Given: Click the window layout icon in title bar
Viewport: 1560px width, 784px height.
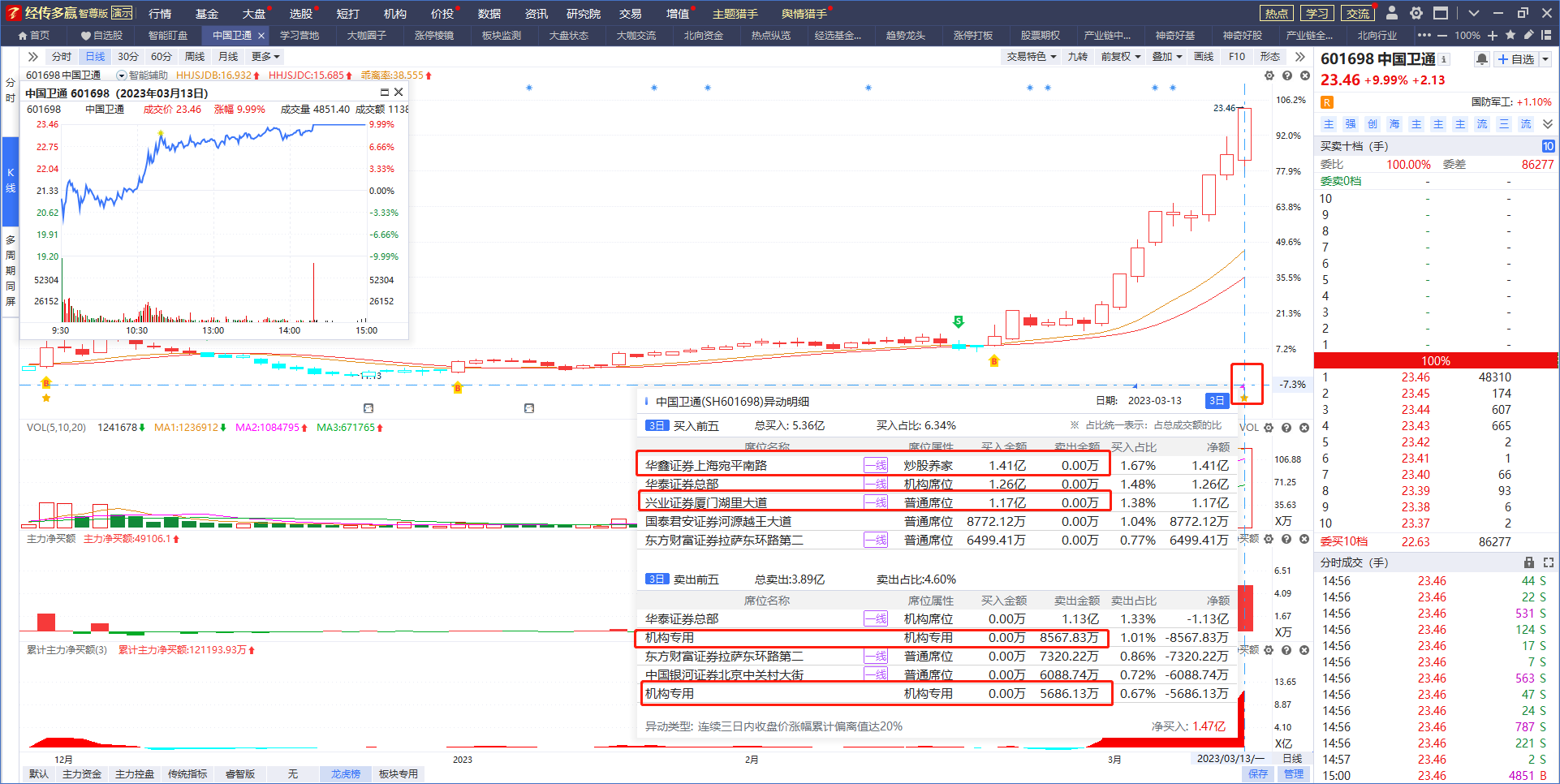Looking at the screenshot, I should (1441, 13).
